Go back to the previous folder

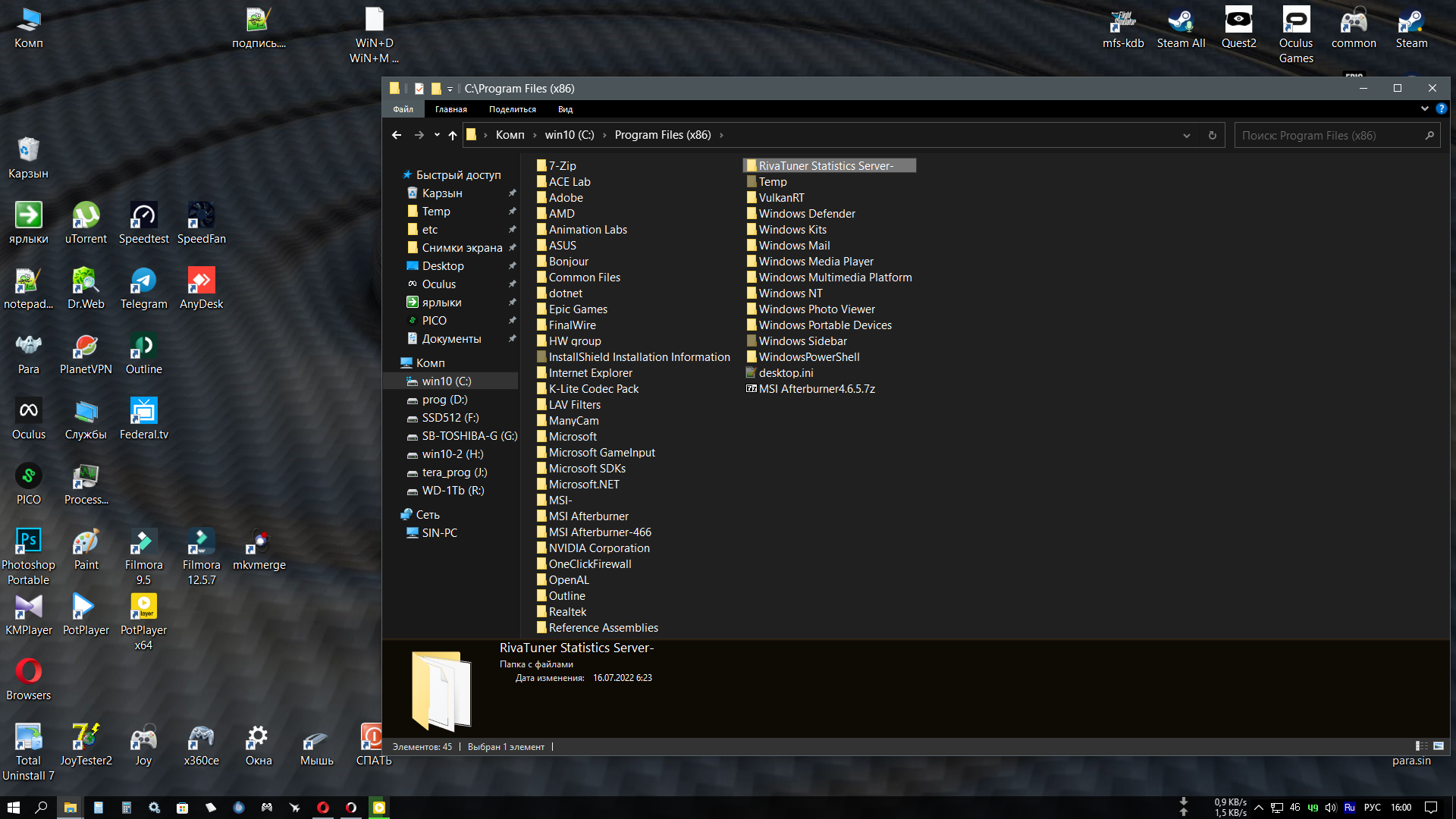pos(396,135)
